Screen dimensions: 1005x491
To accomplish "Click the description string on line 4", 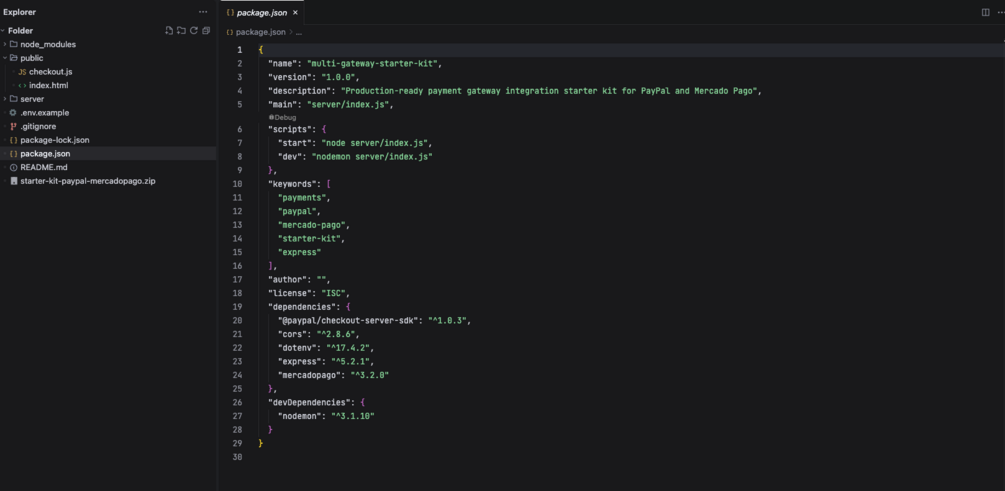I will click(x=549, y=90).
